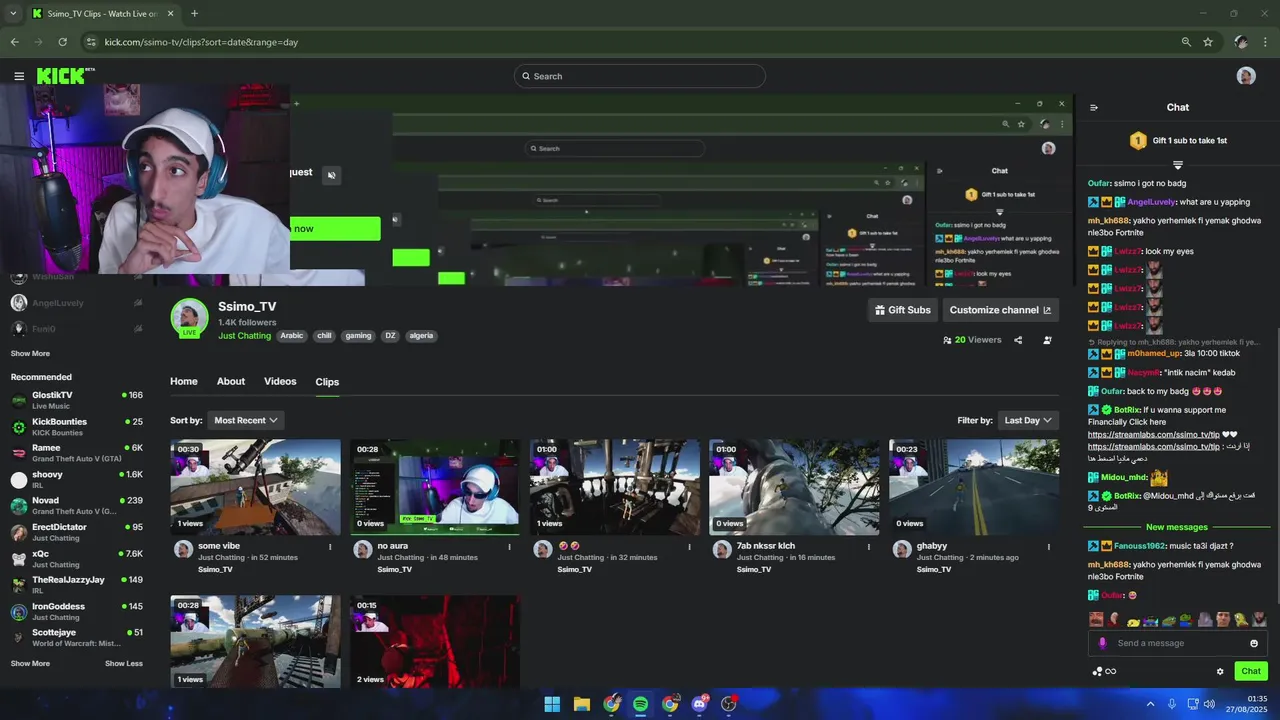
Task: Expand the Chrome tab search dropdown
Action: click(x=13, y=14)
